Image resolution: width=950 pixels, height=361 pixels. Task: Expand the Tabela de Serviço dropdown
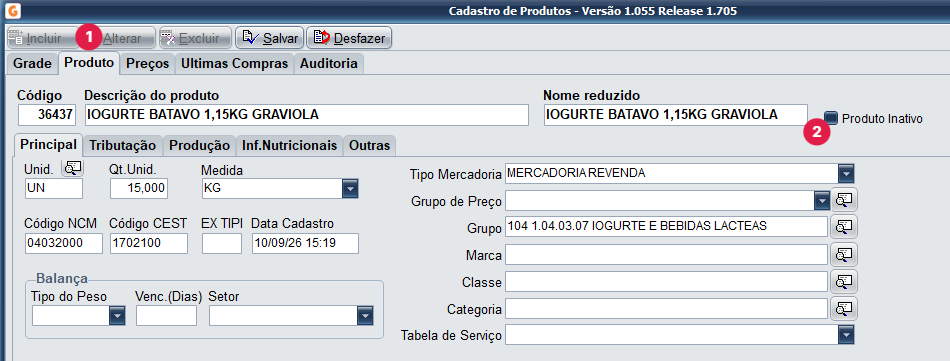click(x=846, y=334)
